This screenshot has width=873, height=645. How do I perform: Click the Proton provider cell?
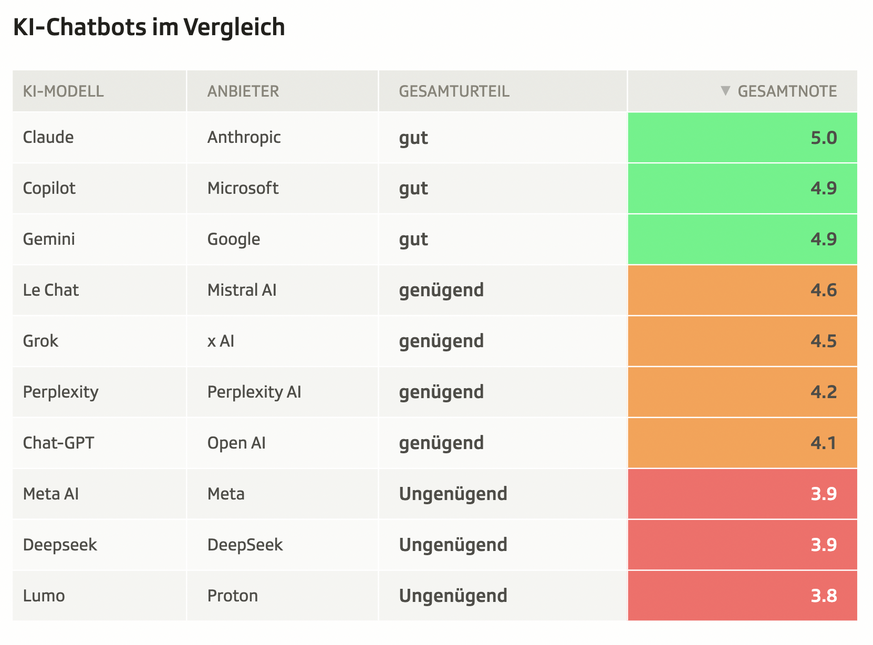click(233, 596)
